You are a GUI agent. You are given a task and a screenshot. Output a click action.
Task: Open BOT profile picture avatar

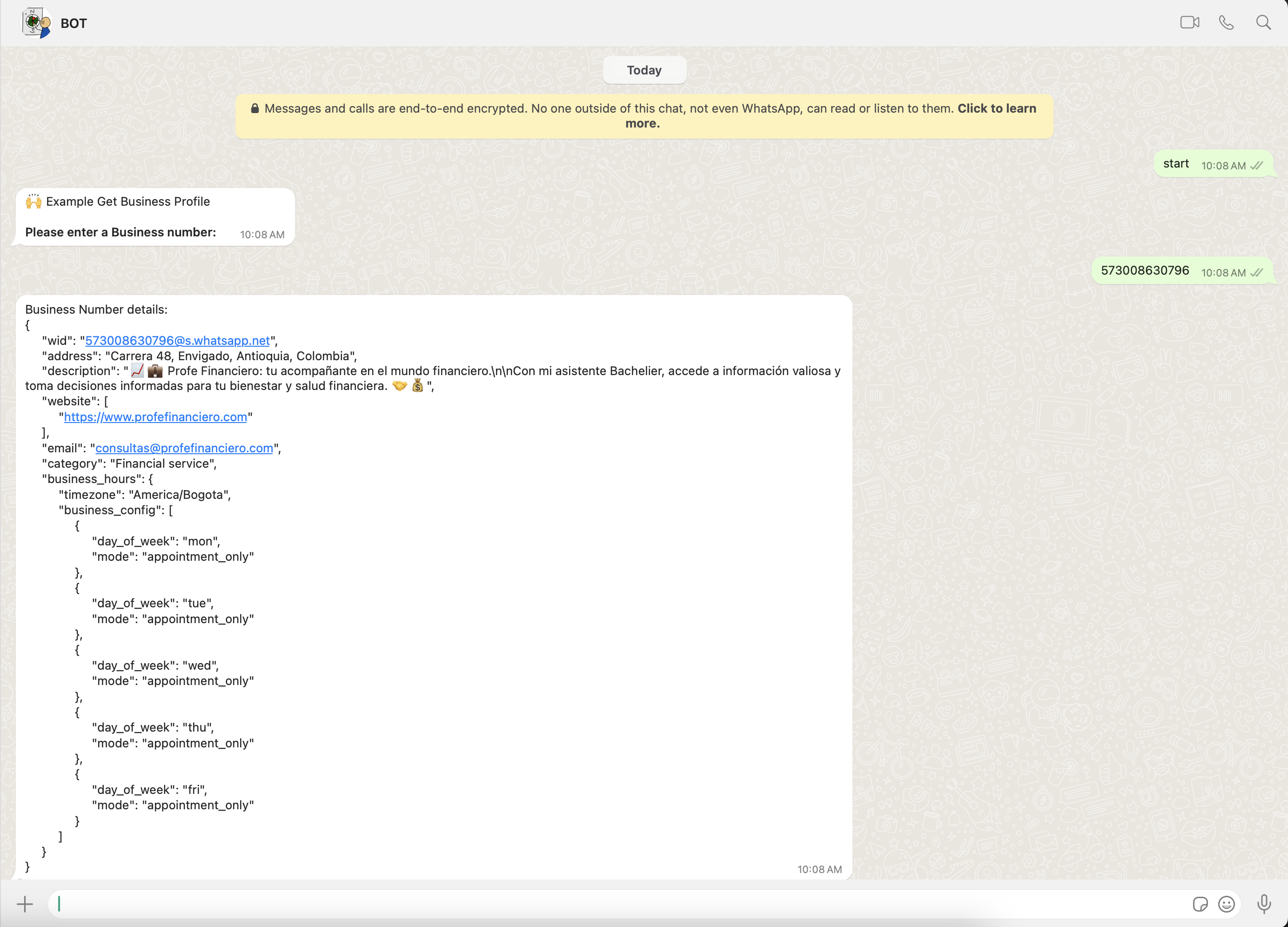pyautogui.click(x=36, y=23)
